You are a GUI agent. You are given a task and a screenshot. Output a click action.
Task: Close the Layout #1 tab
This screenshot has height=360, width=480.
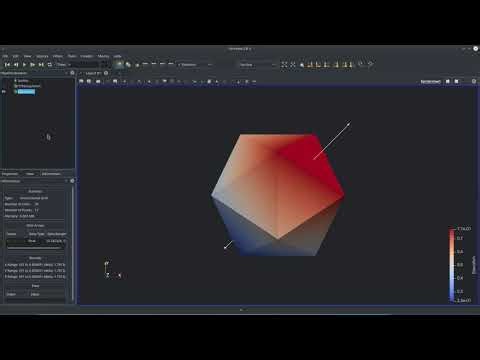(x=106, y=73)
